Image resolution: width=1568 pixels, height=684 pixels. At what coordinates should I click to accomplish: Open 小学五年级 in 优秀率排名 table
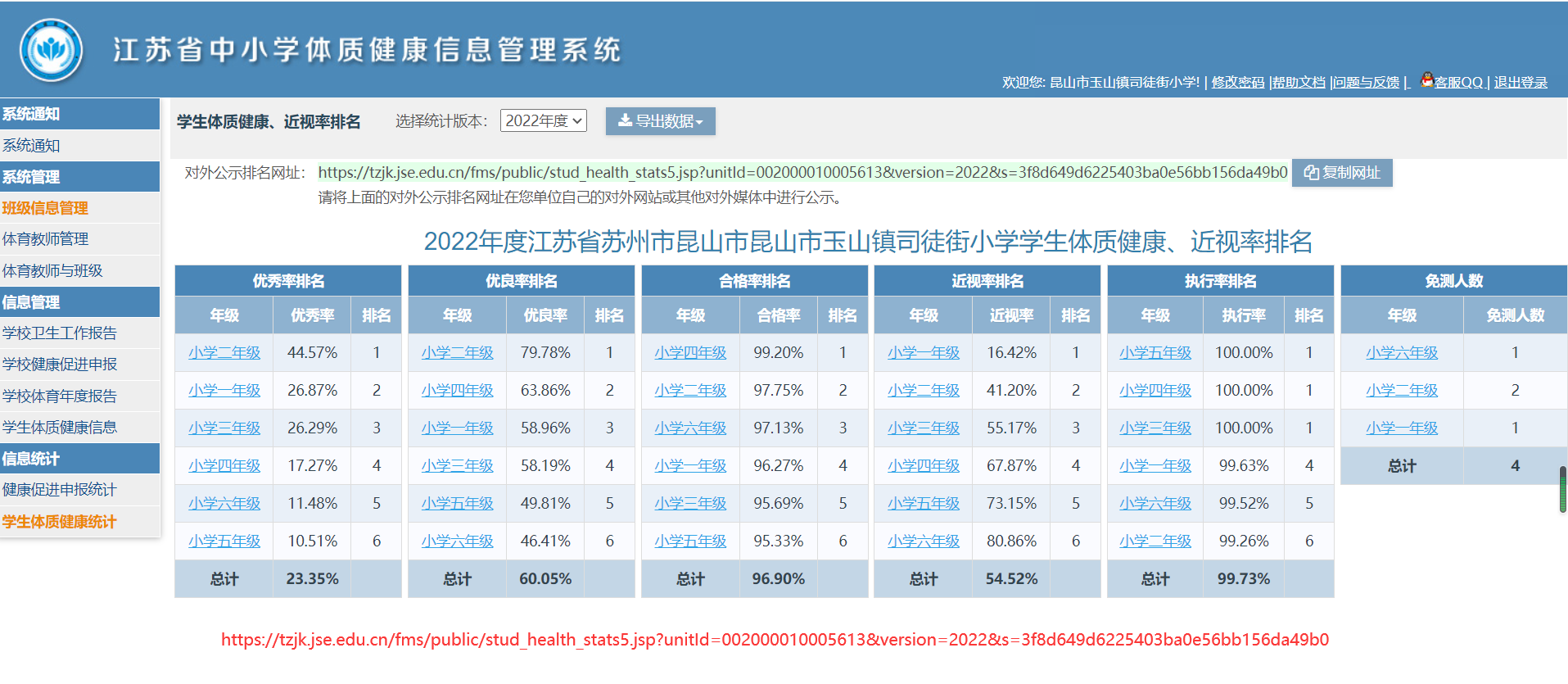[x=224, y=541]
